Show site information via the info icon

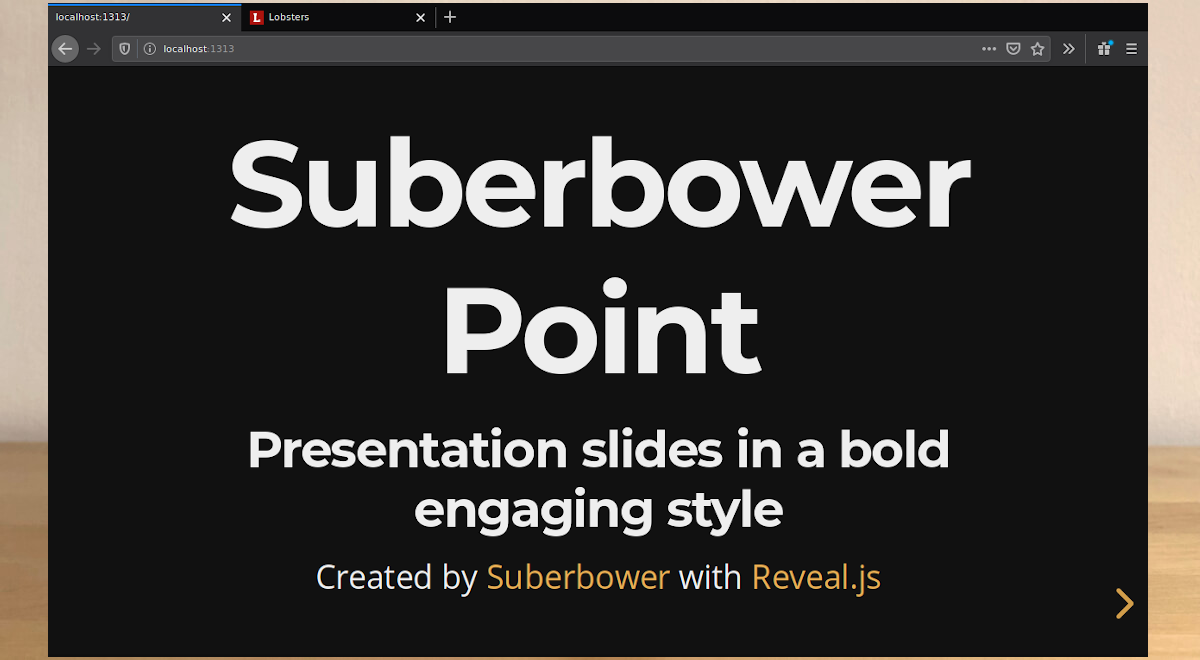point(150,49)
